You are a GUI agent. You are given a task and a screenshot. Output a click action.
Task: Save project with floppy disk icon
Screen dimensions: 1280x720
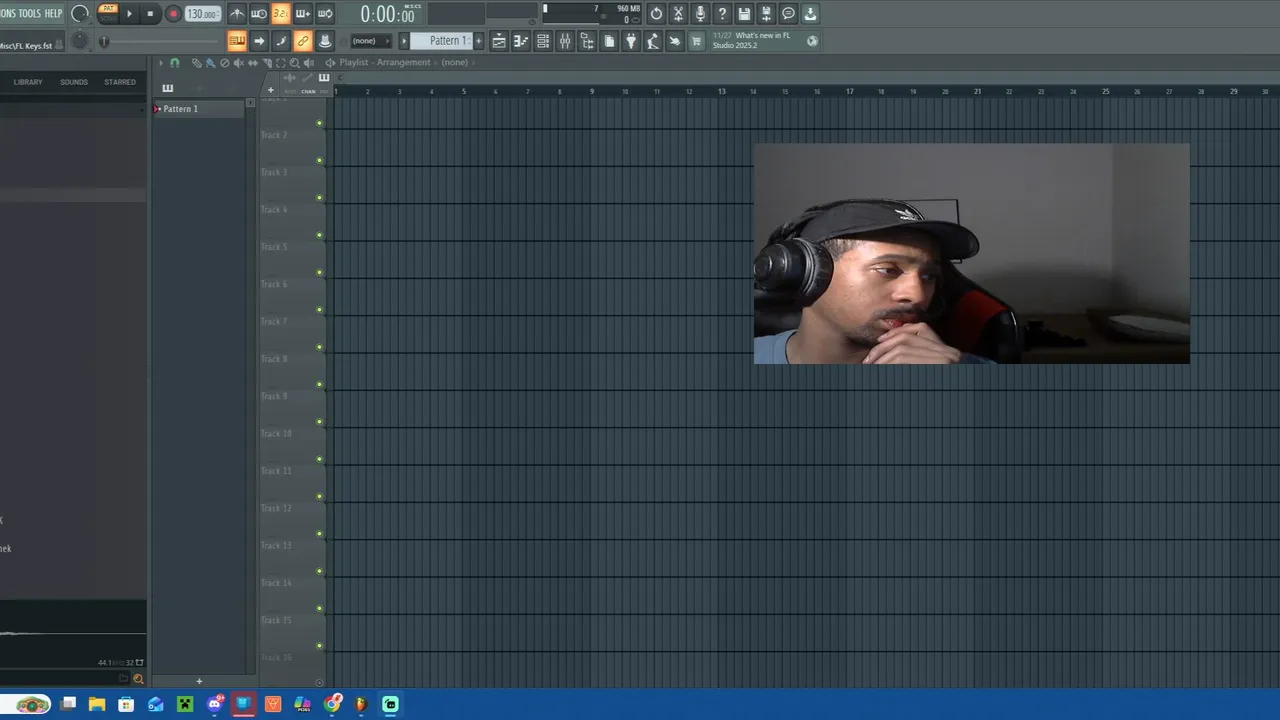click(744, 14)
